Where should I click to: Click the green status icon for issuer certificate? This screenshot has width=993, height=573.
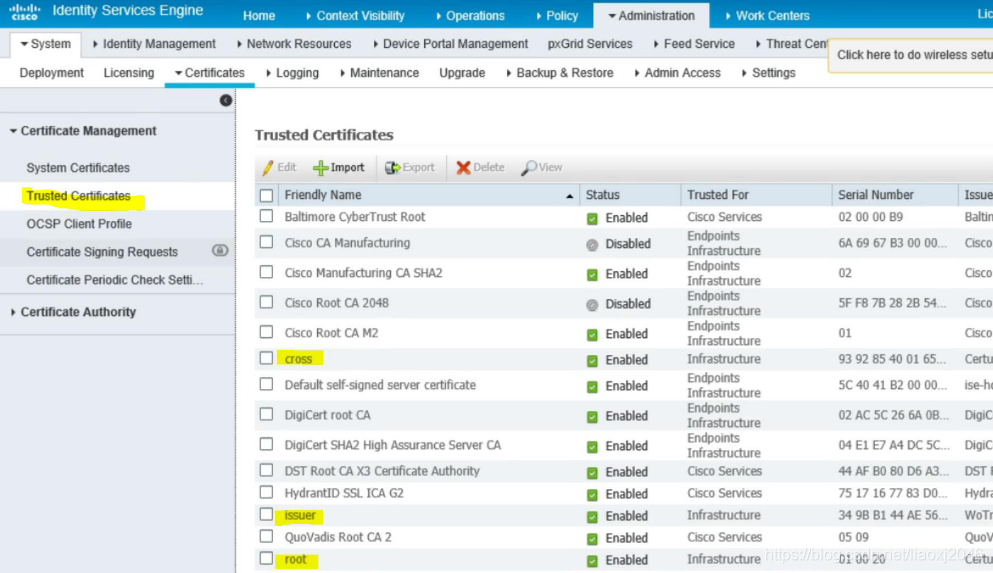click(x=592, y=517)
